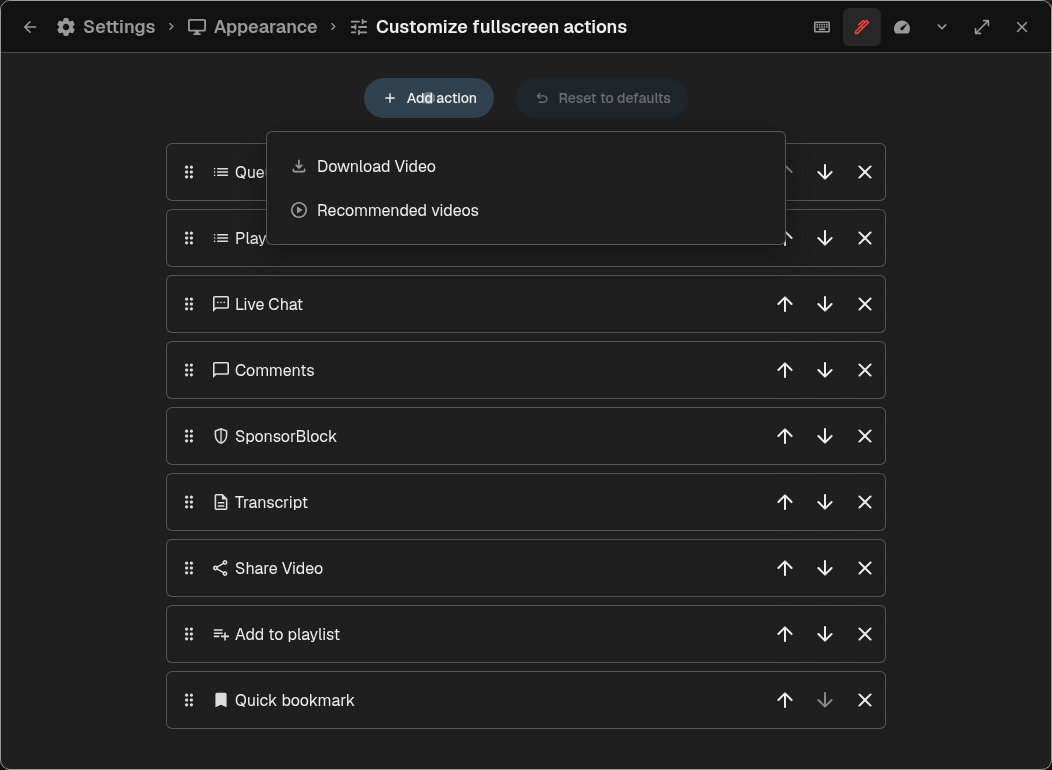The image size is (1052, 770).
Task: Select the Share Video label
Action: click(x=279, y=568)
